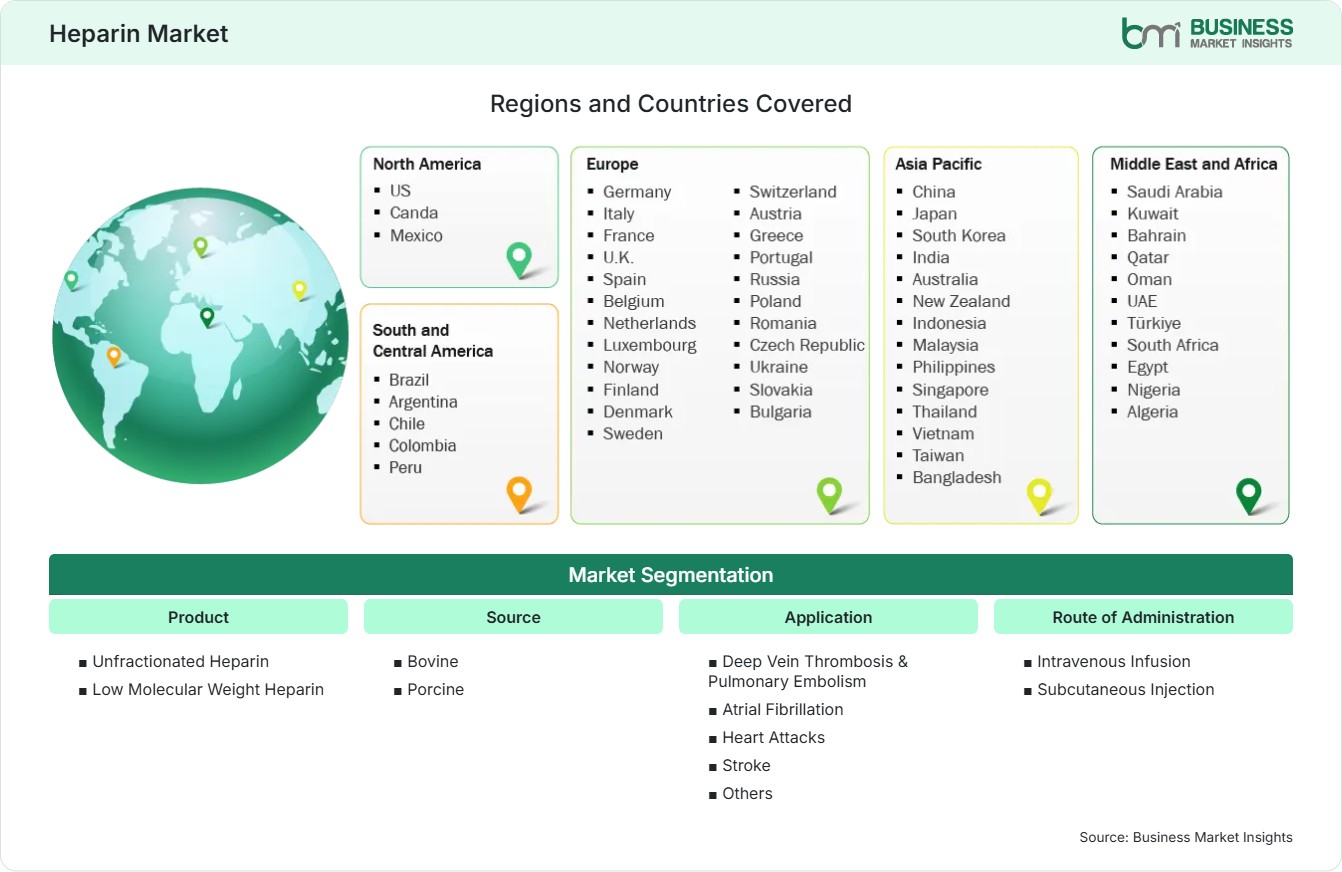
Task: Click Colombia in the country list
Action: [x=422, y=445]
